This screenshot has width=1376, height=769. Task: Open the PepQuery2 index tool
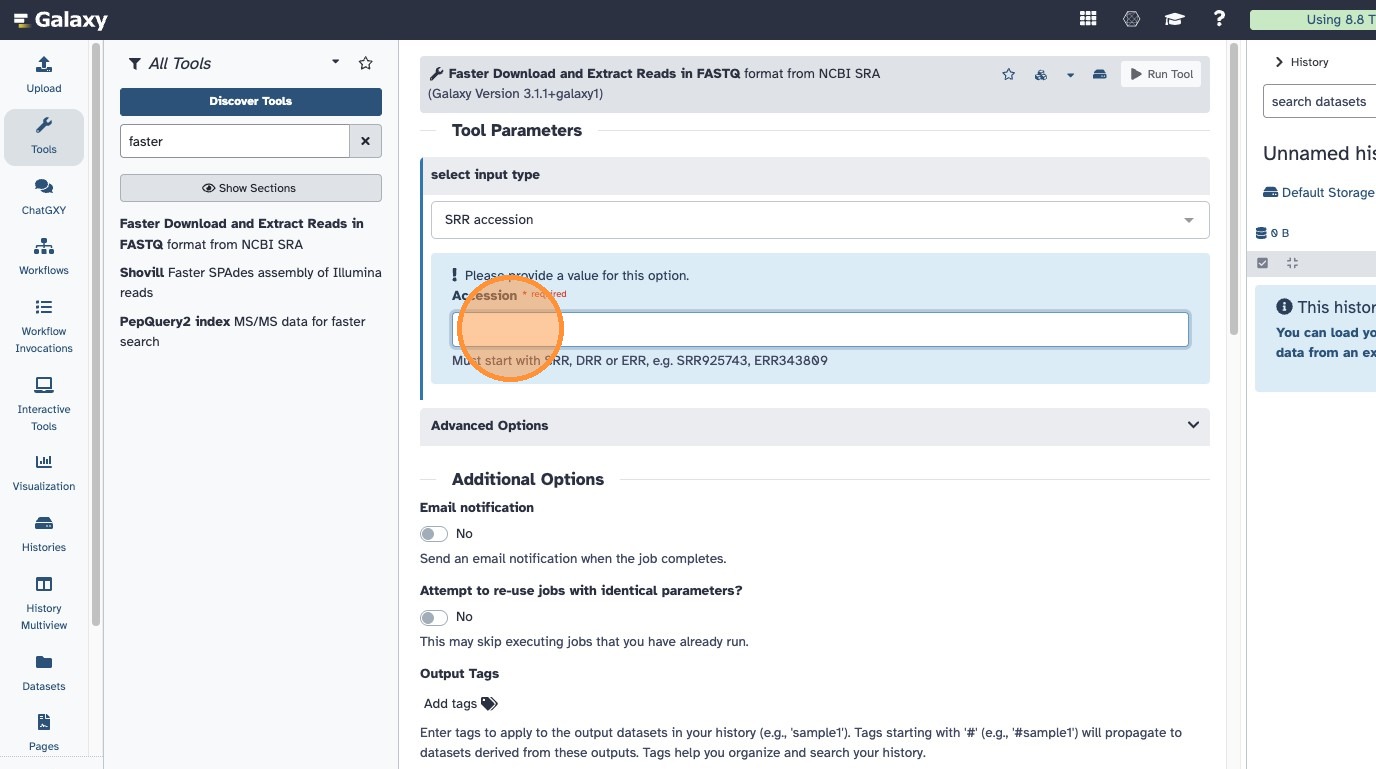(243, 332)
